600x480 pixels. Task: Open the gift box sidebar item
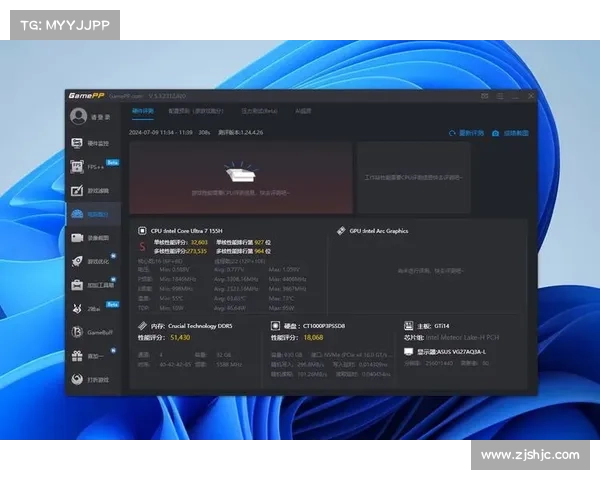point(90,356)
